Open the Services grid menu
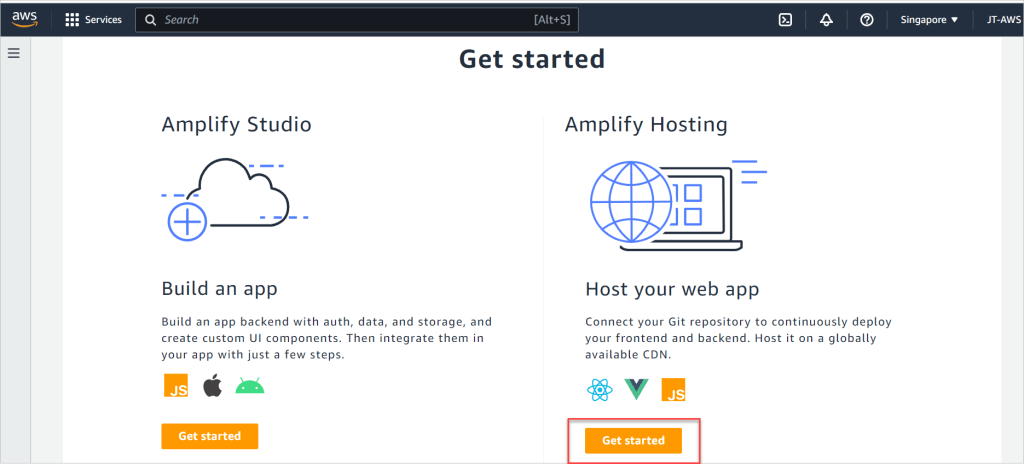 coord(72,20)
